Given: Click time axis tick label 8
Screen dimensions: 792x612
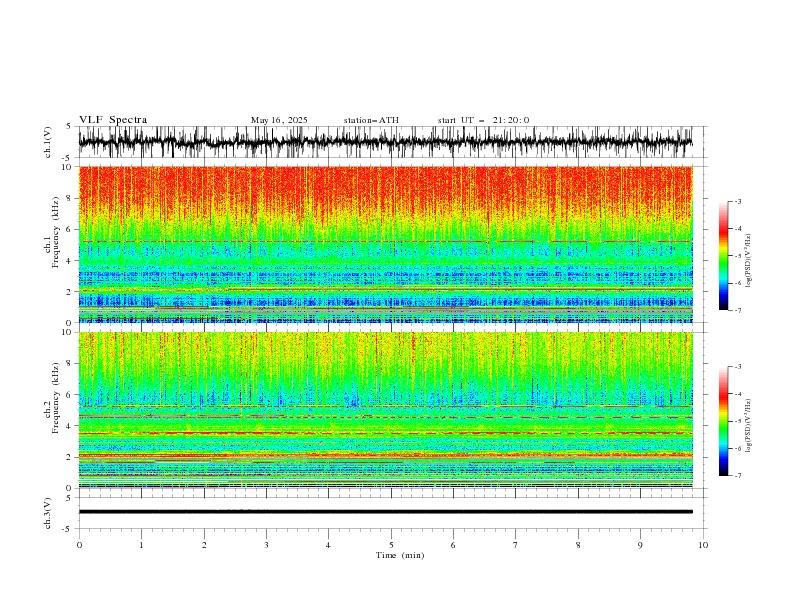Looking at the screenshot, I should pos(578,545).
